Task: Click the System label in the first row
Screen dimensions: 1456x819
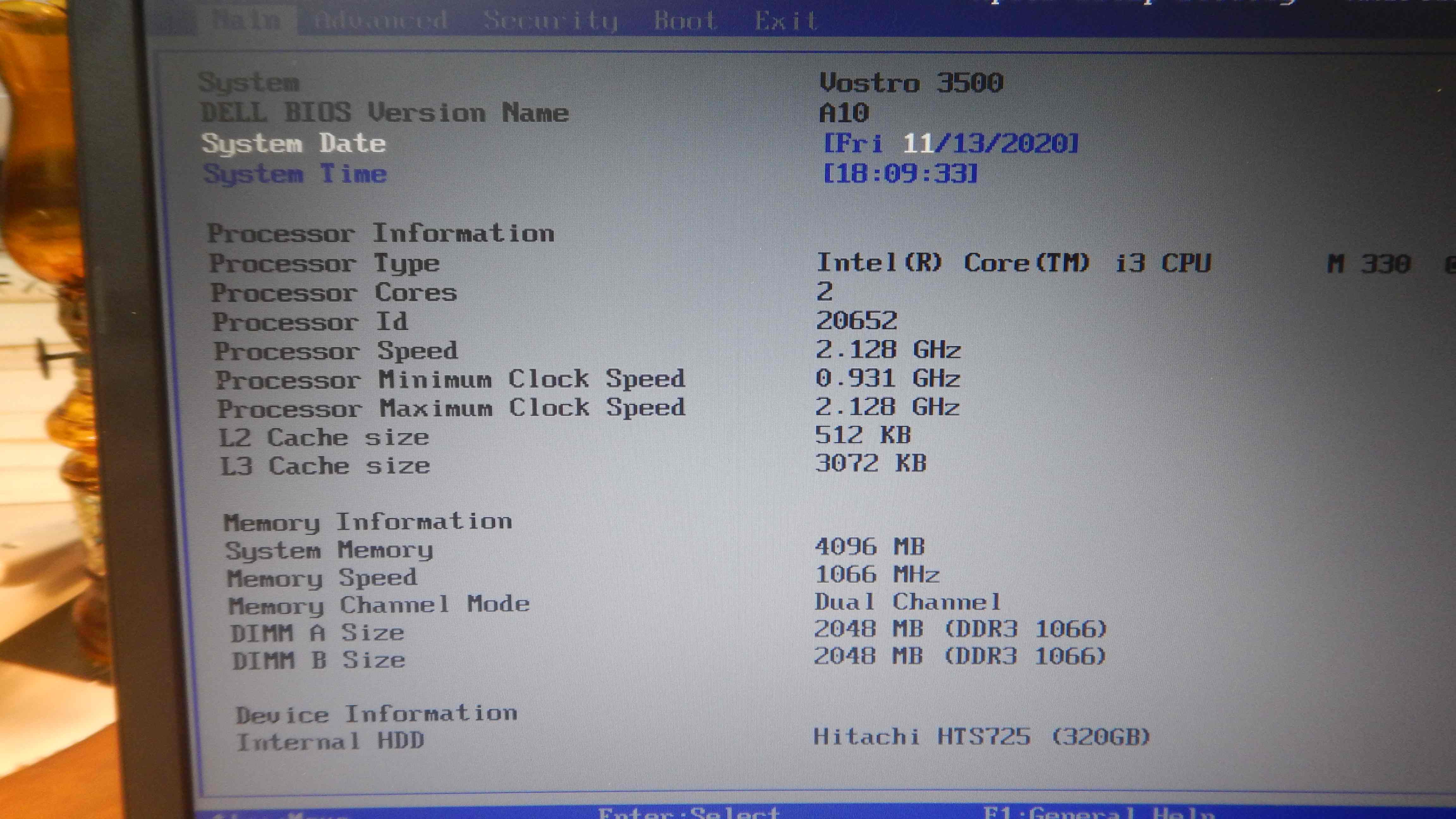Action: tap(249, 83)
